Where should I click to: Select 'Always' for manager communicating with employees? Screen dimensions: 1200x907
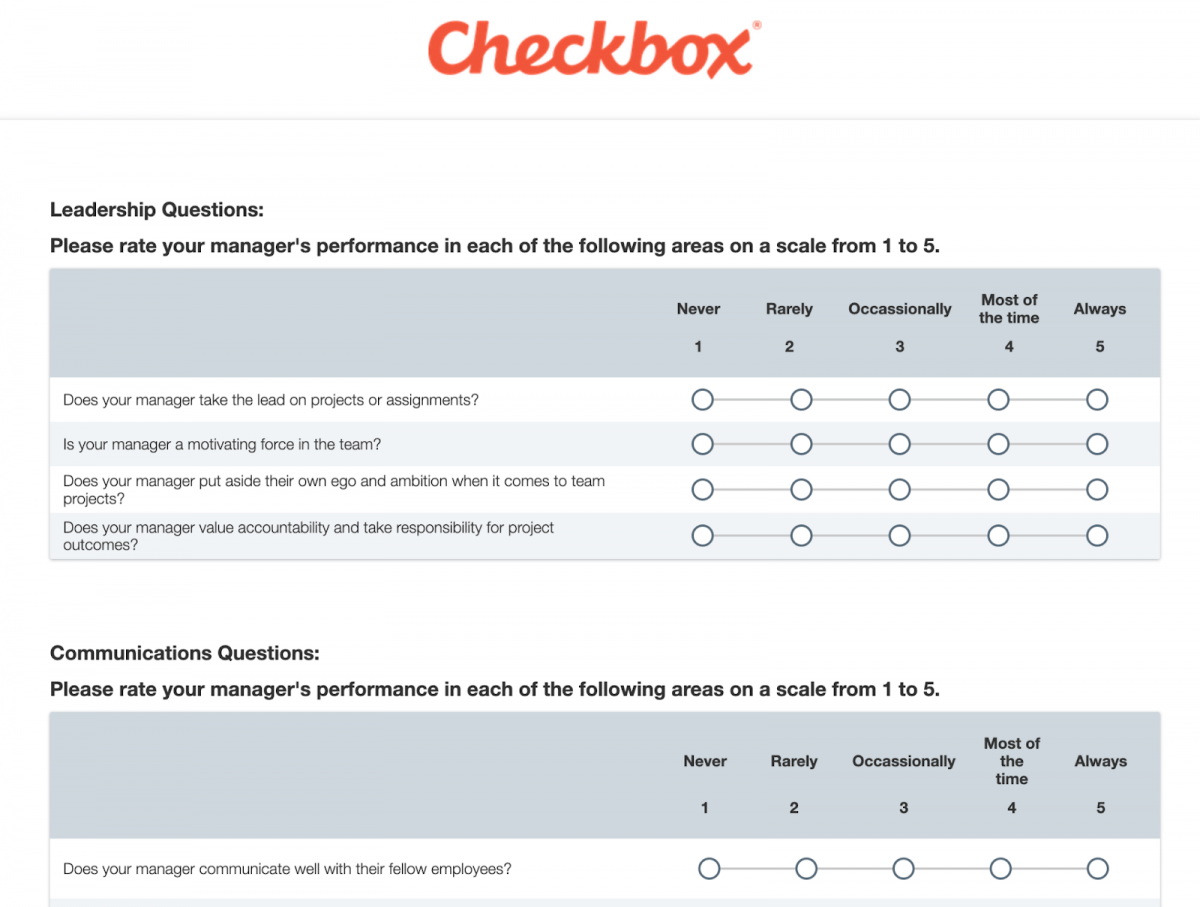tap(1097, 868)
